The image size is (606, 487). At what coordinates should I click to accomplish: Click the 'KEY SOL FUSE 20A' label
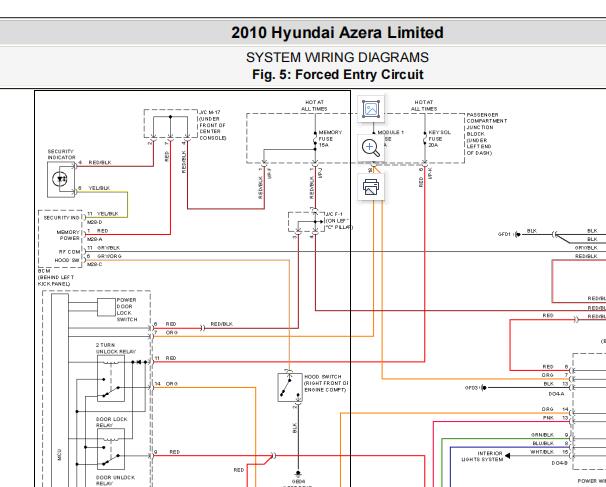tap(440, 138)
